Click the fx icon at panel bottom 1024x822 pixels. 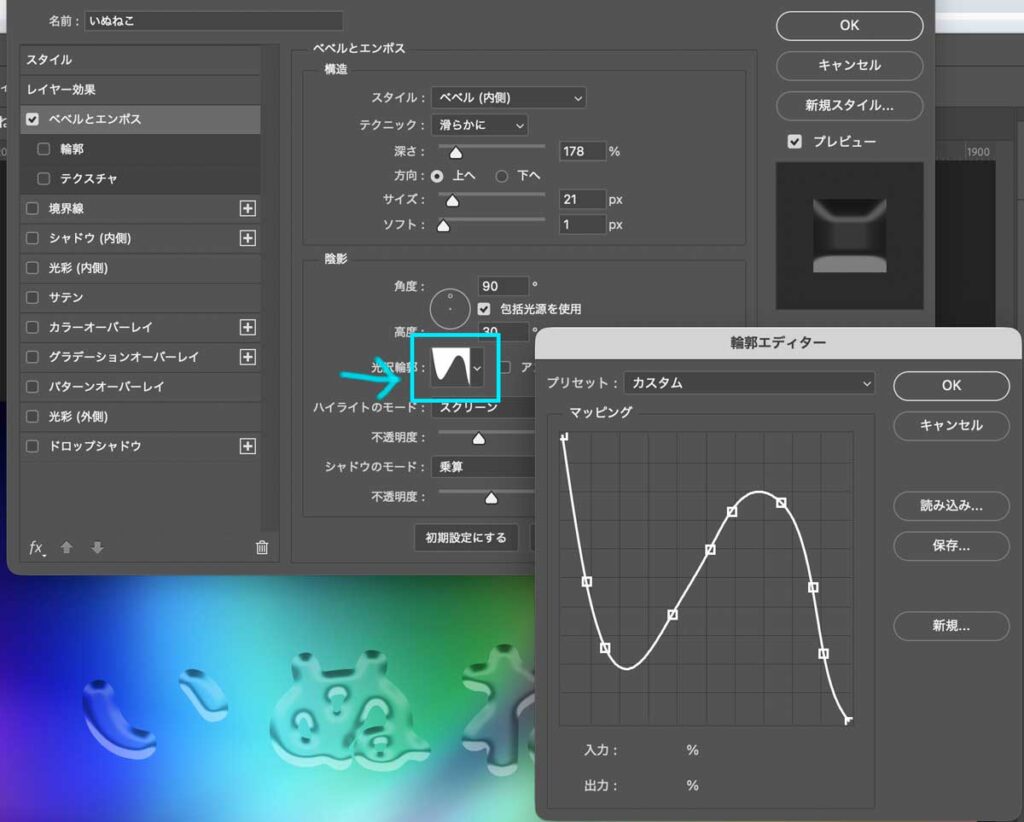(35, 547)
